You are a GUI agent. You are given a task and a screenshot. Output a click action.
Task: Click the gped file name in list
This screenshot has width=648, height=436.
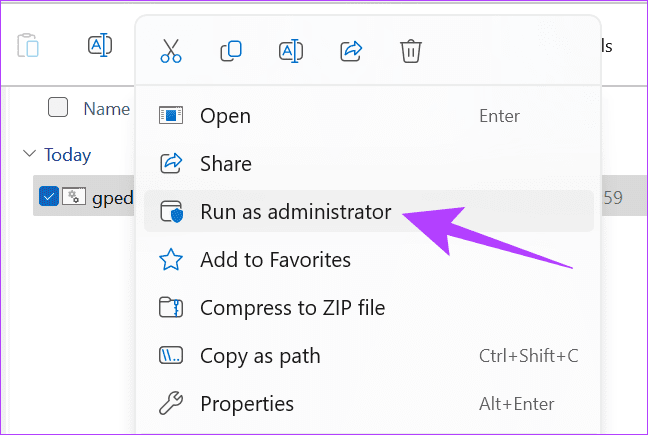click(111, 198)
